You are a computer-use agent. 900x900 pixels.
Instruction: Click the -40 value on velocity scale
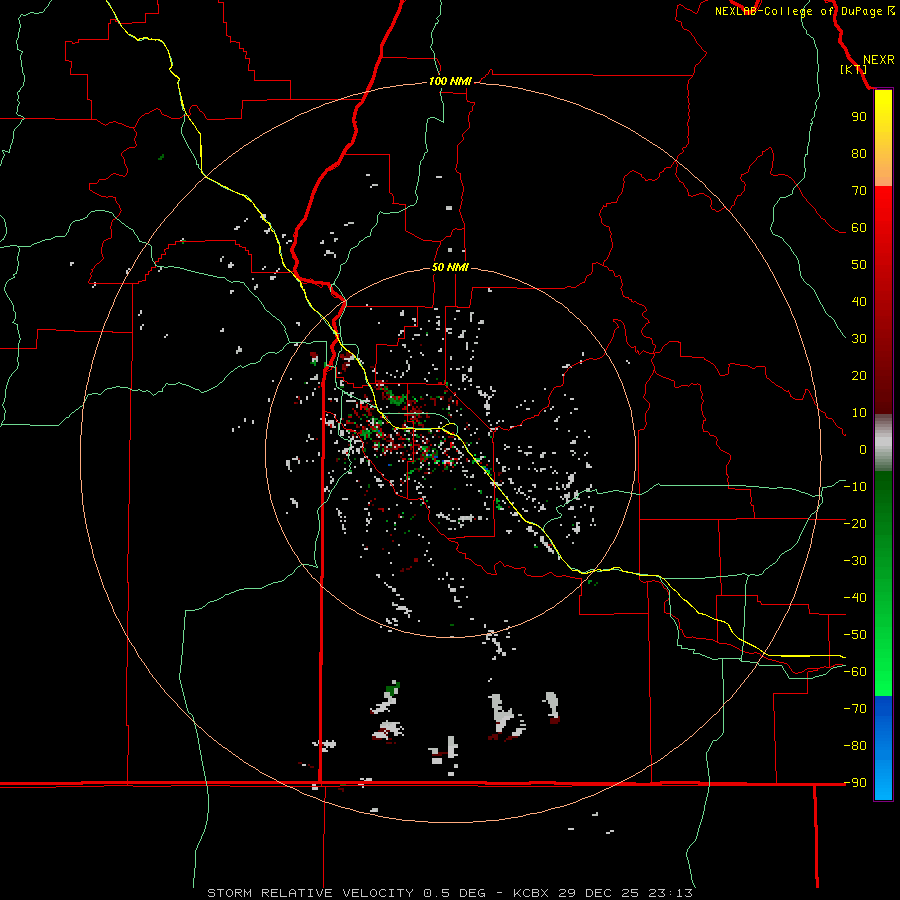(855, 598)
